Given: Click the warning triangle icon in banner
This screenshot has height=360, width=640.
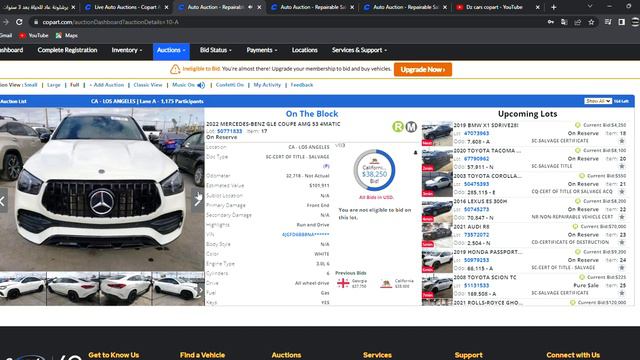Looking at the screenshot, I should (175, 69).
